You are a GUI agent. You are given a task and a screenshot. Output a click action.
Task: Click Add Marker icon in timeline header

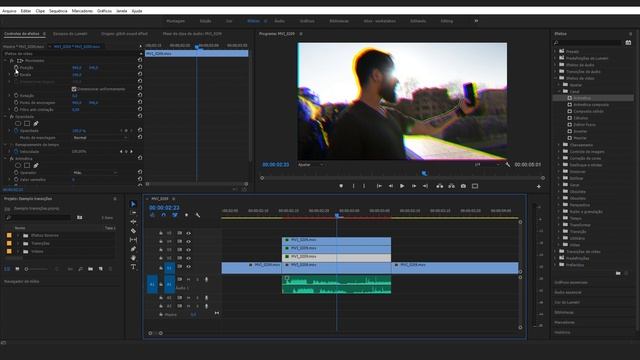tap(187, 215)
